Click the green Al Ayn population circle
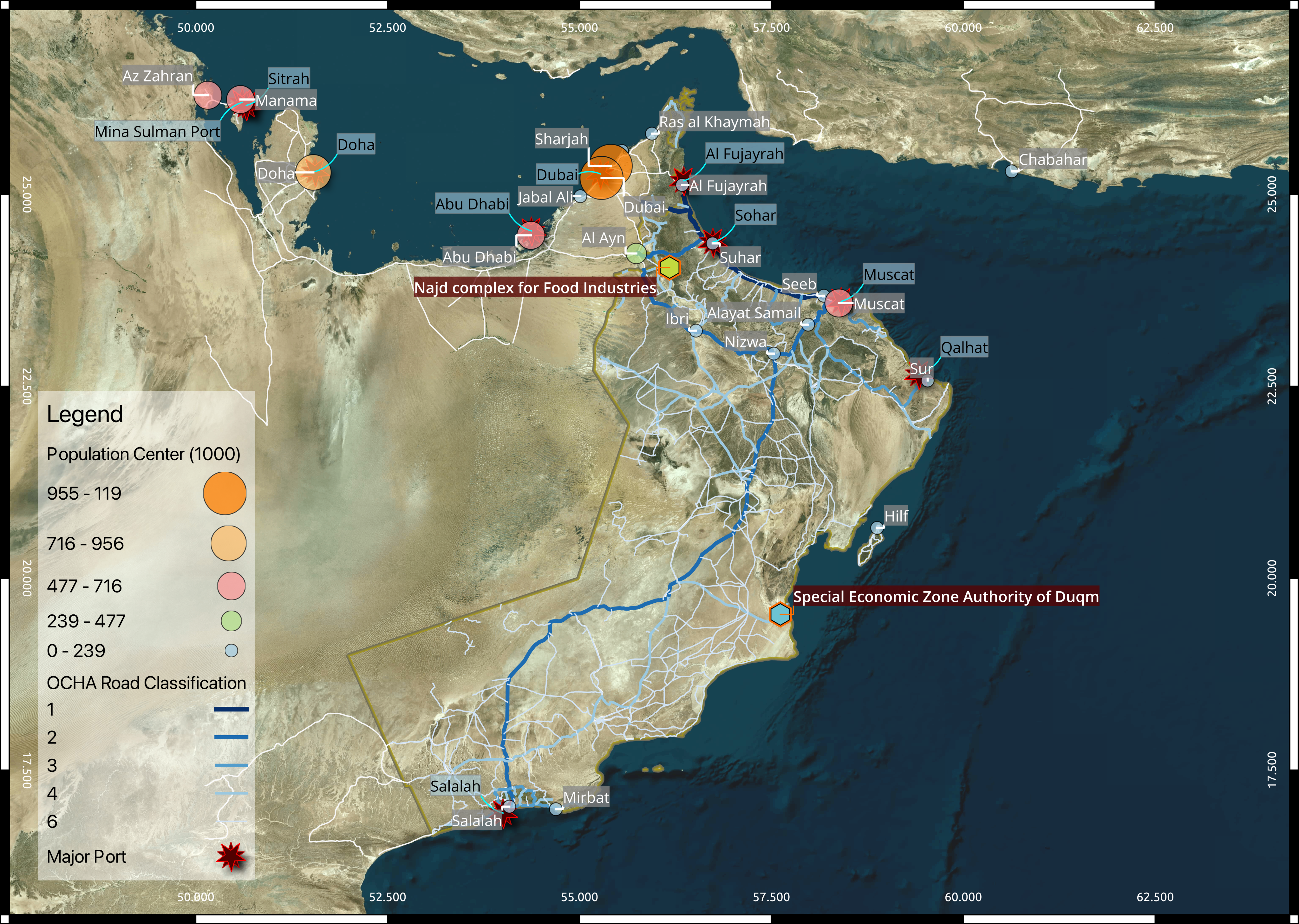Screen dimensions: 1299x924 636,253
